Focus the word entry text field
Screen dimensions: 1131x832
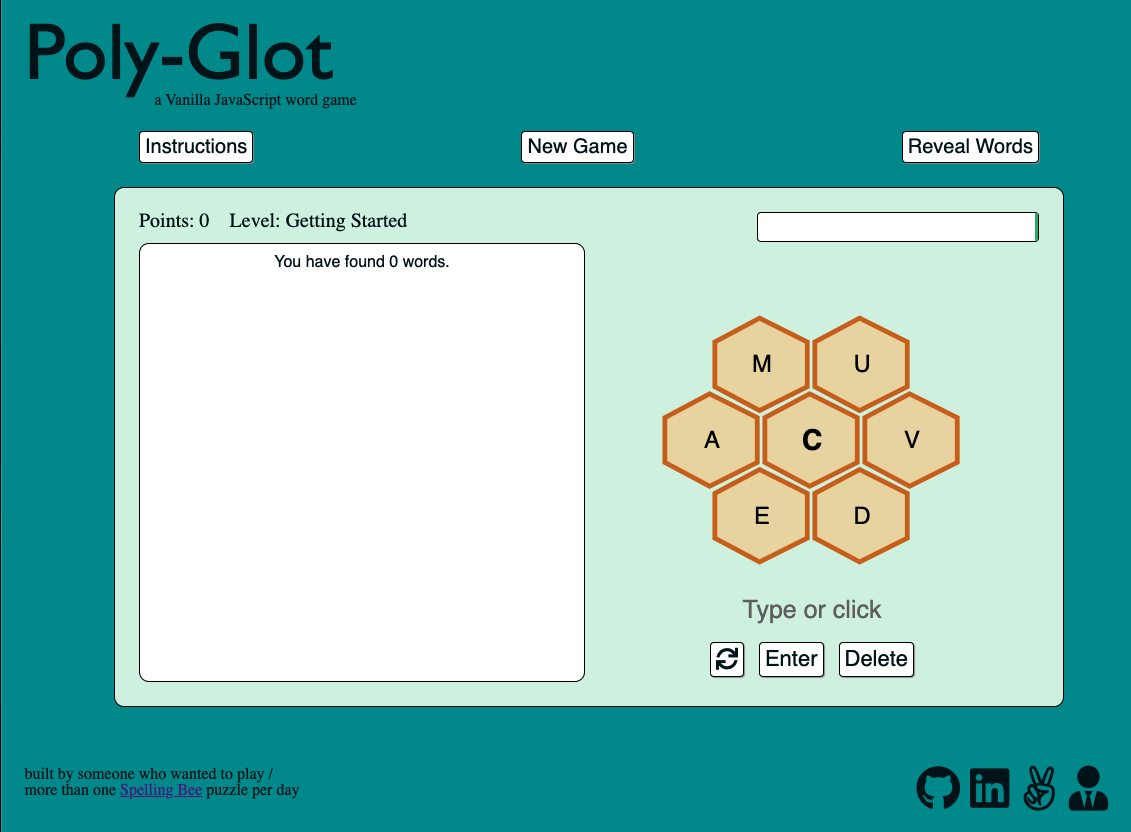[896, 227]
